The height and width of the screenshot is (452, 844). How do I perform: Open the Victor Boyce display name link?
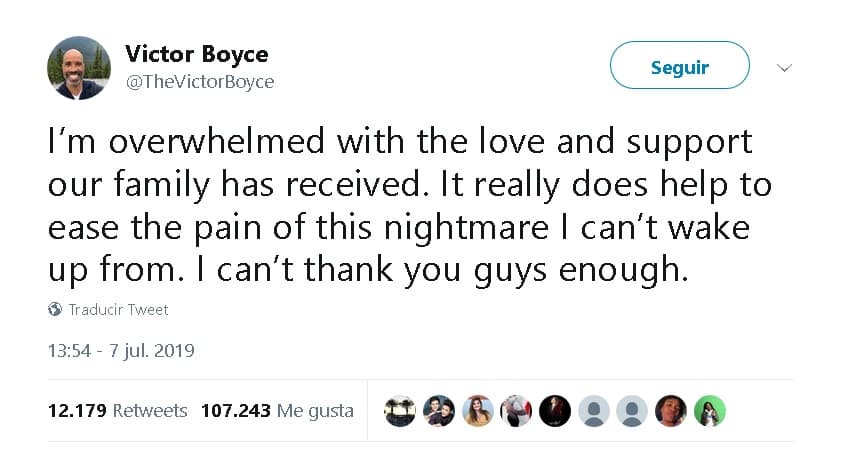pos(196,54)
